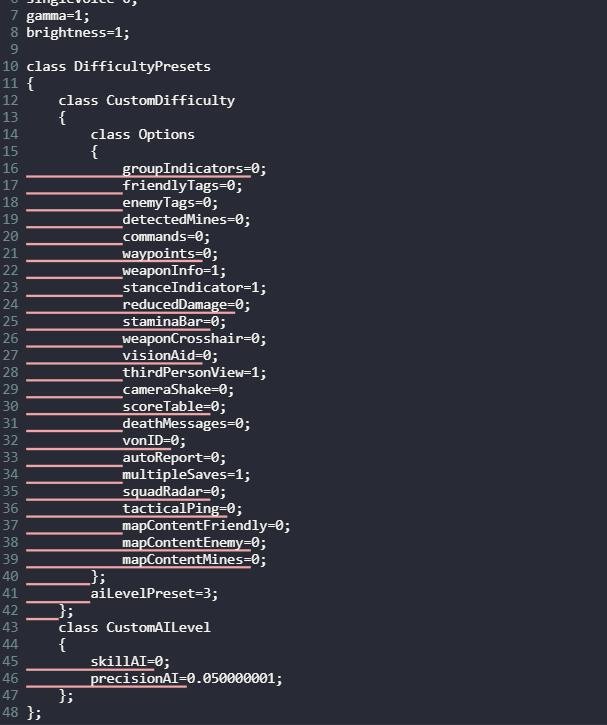Screen dimensions: 607x725
Task: Click the aiLevelPreset=3 line
Action: click(154, 593)
